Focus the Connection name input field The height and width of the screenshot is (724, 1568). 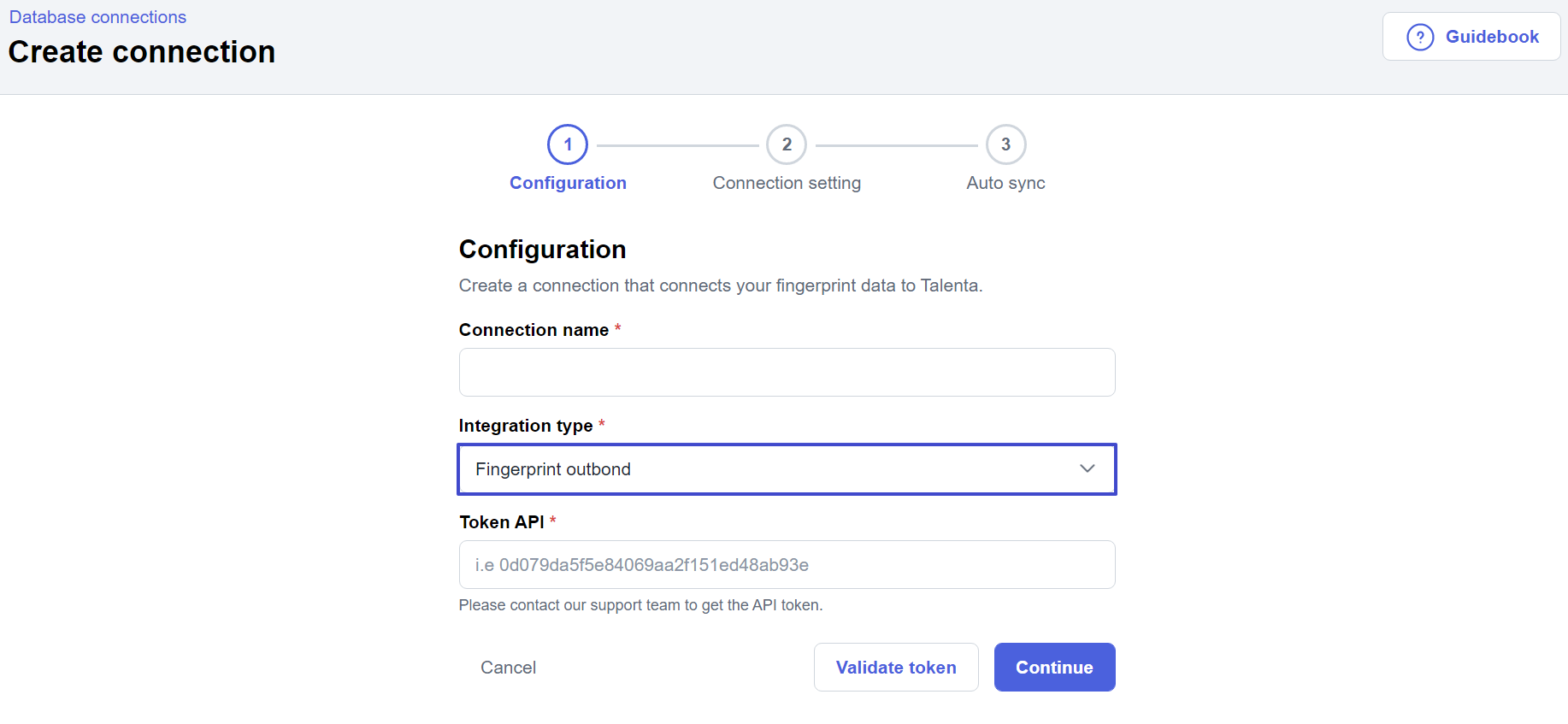coord(787,372)
